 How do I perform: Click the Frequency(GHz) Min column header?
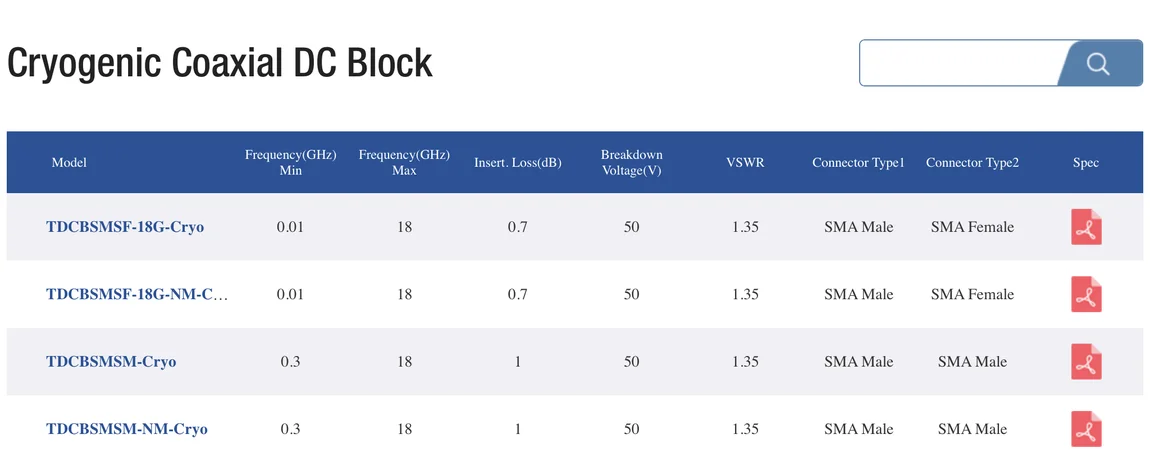pyautogui.click(x=290, y=162)
